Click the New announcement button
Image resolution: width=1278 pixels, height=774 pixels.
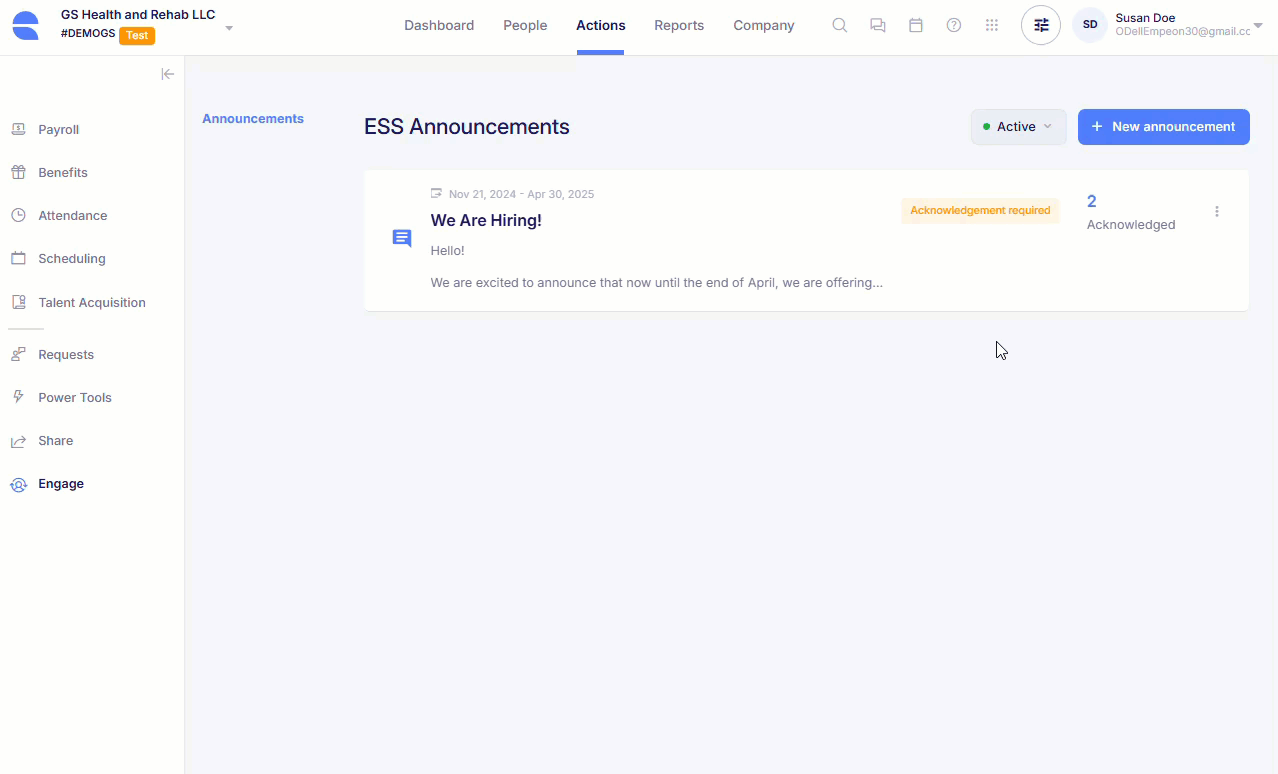(x=1163, y=126)
